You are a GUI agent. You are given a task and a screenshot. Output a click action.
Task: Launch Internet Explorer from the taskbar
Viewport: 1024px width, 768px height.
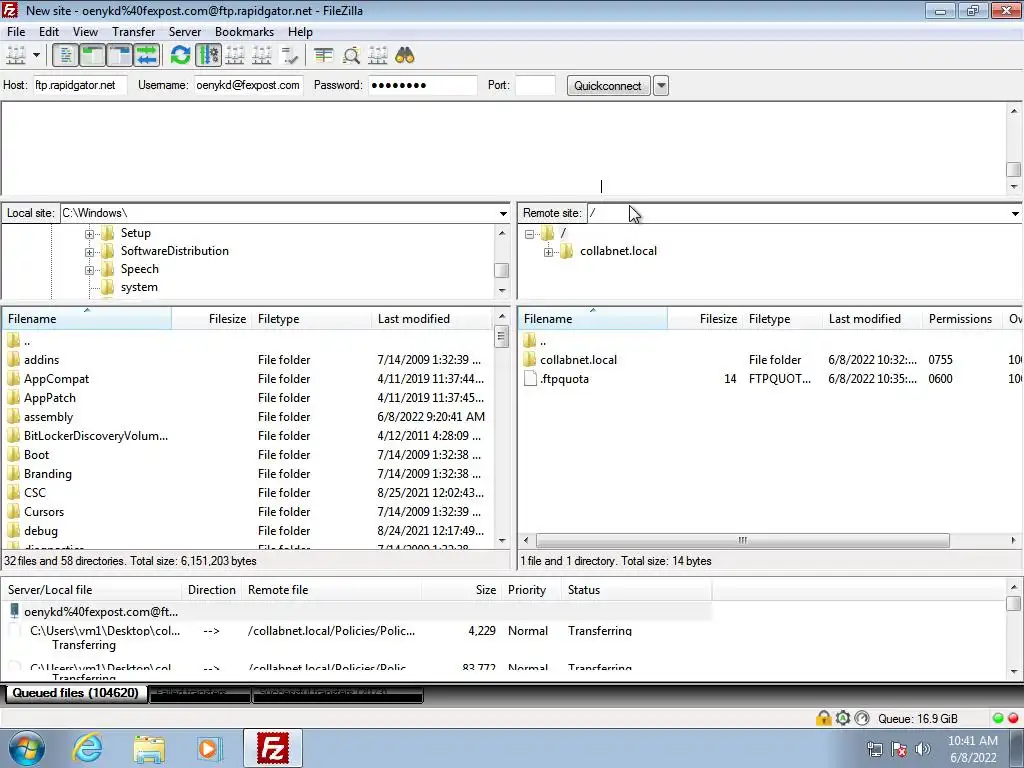(x=88, y=748)
